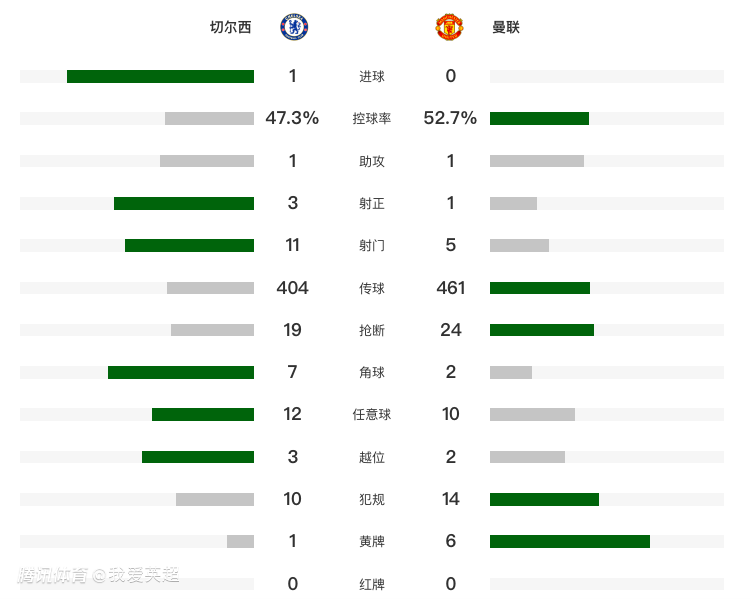Click the Chelsea club crest icon
Viewport: 750px width, 599px height.
tap(294, 27)
